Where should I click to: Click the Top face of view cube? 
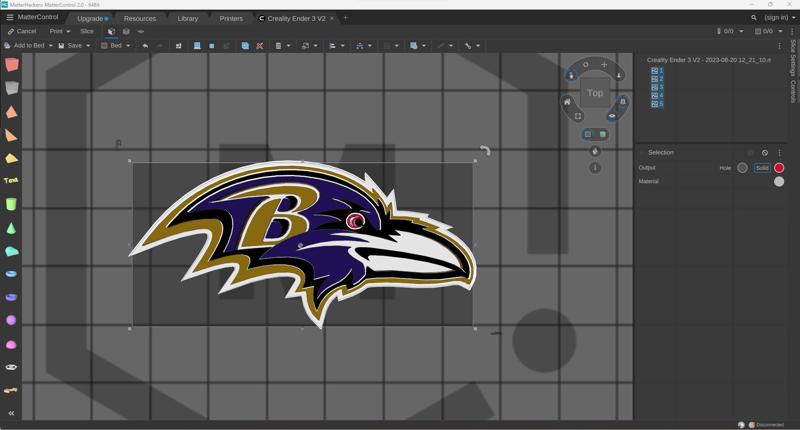click(x=595, y=93)
